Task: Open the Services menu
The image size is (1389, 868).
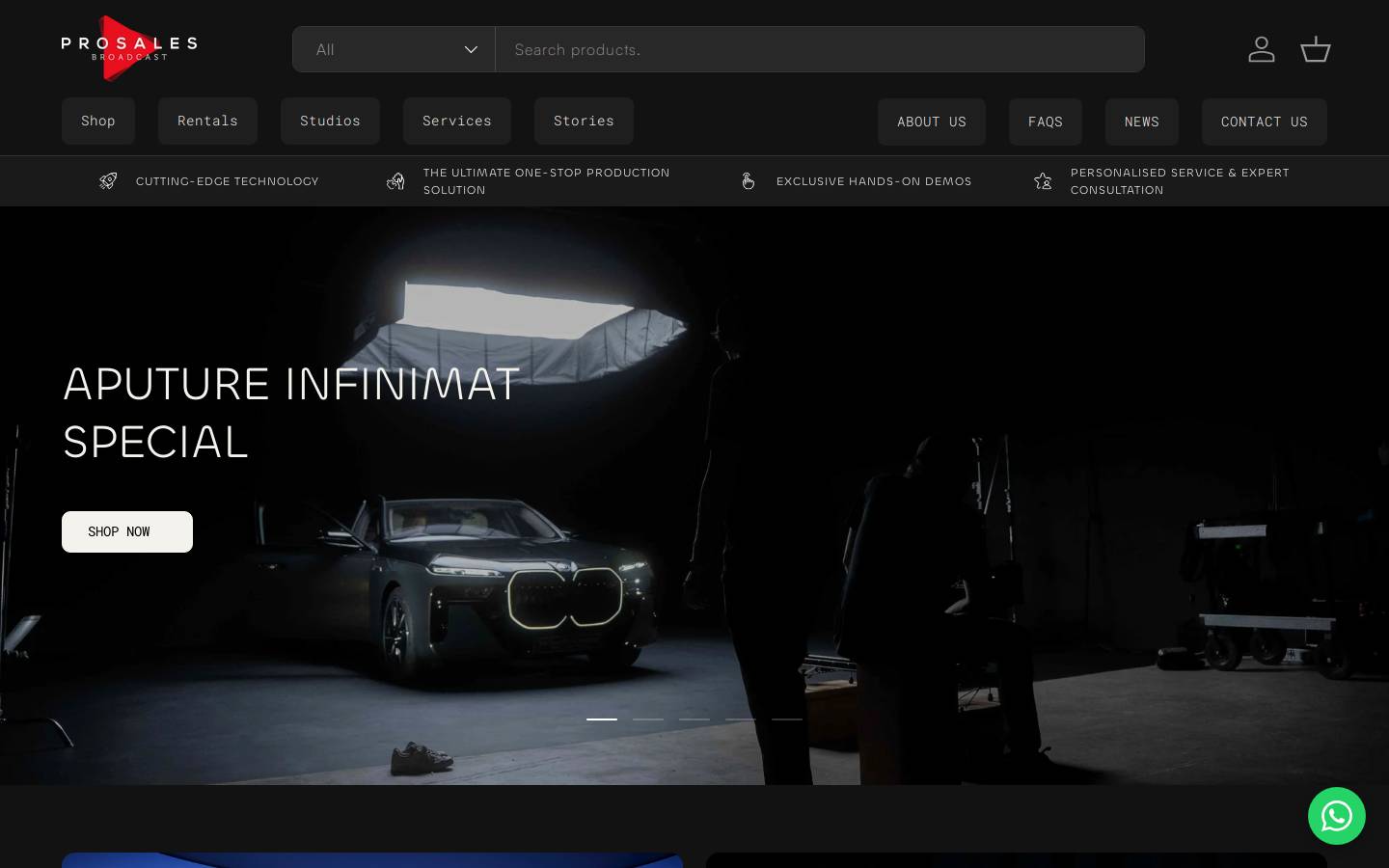Action: 457,121
